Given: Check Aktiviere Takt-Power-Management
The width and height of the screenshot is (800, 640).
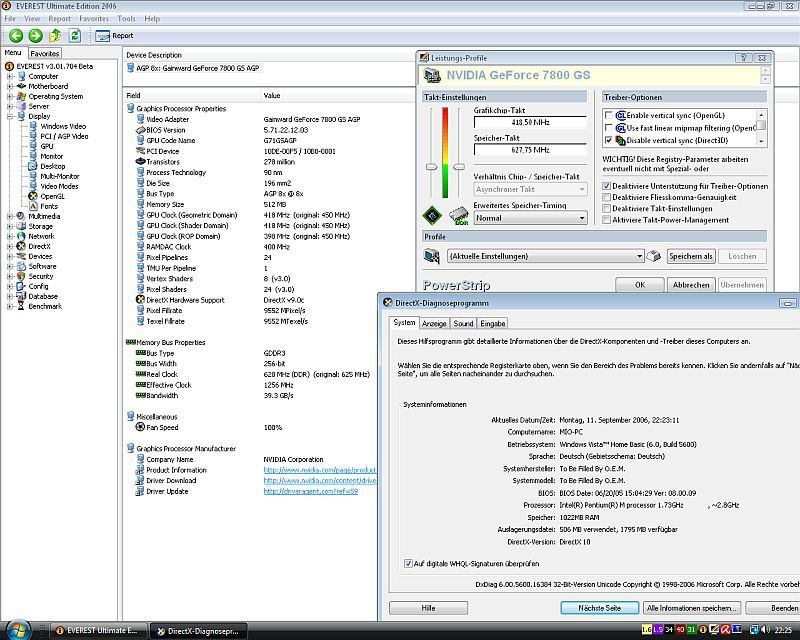Looking at the screenshot, I should pos(607,220).
